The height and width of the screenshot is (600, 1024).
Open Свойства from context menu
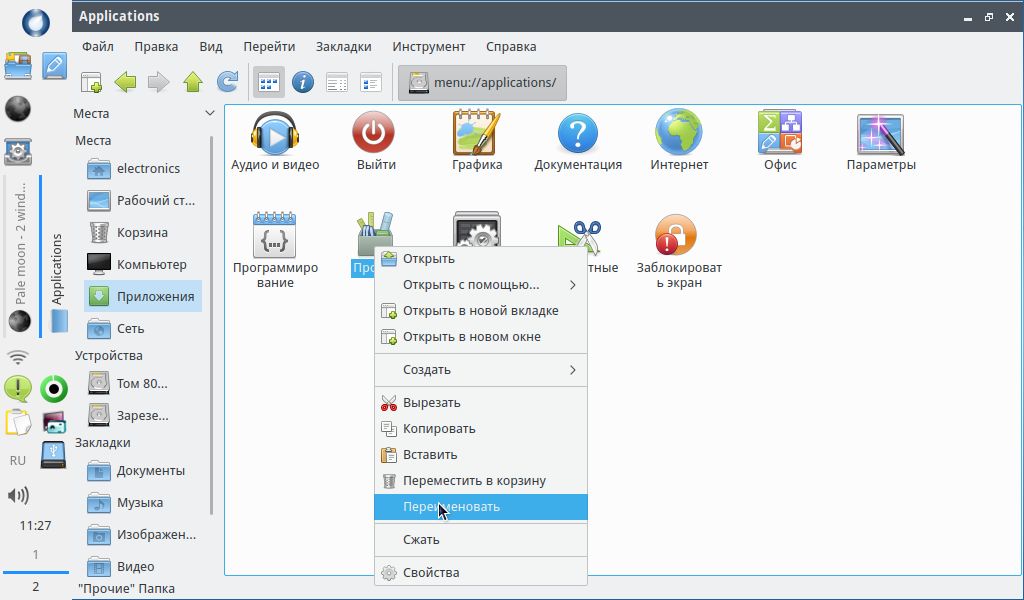481,573
